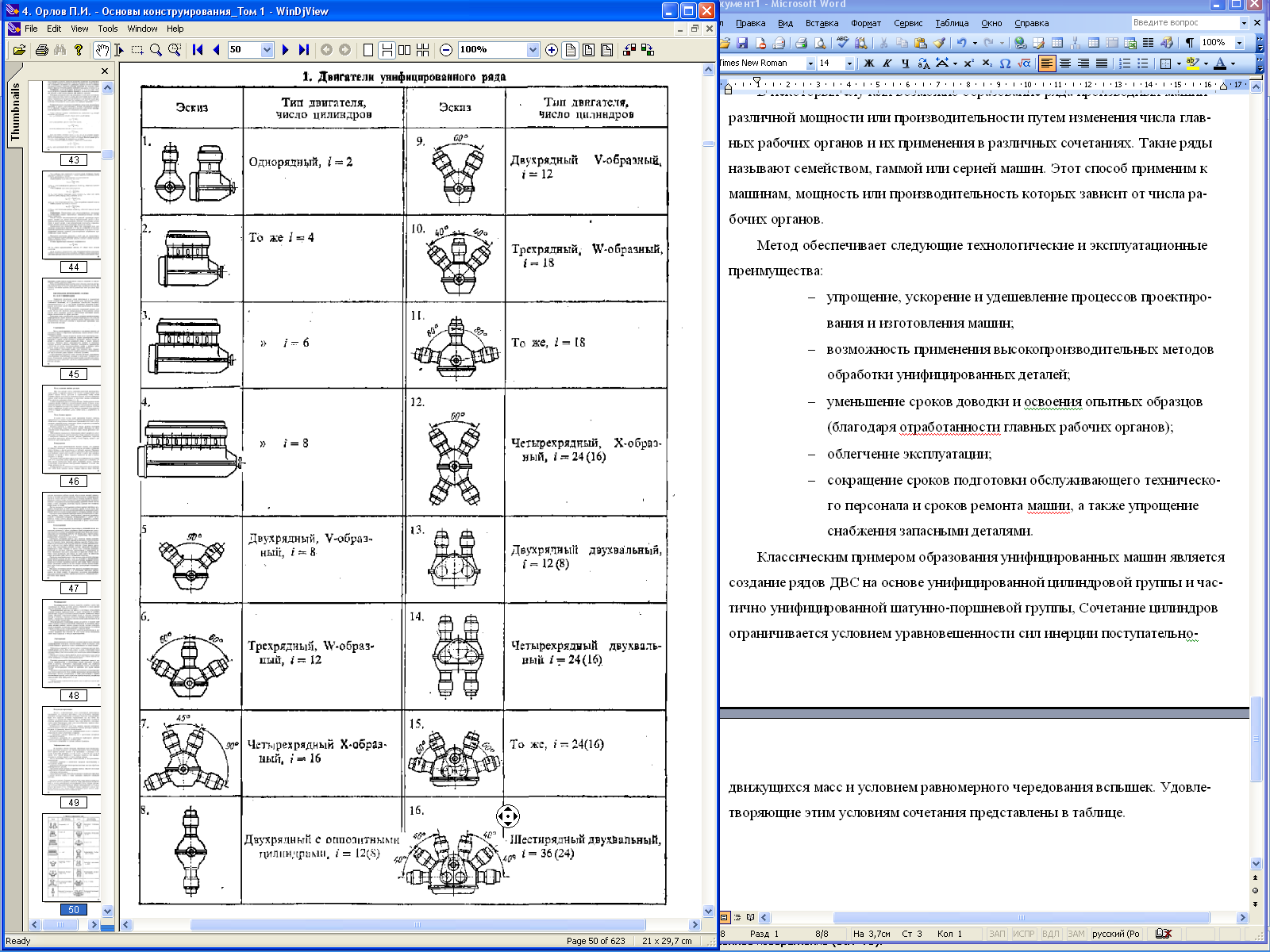Click the Word horizontal scrollbar thumb
The width and height of the screenshot is (1270, 952).
pyautogui.click(x=1021, y=918)
